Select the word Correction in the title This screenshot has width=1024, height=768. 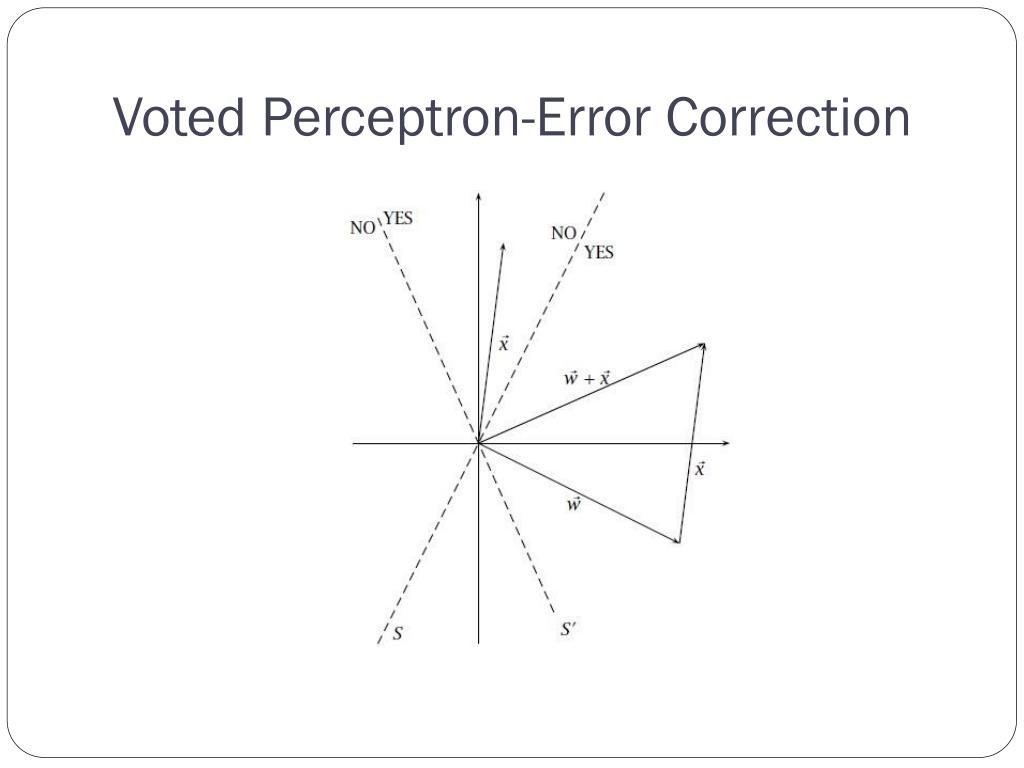click(x=788, y=118)
